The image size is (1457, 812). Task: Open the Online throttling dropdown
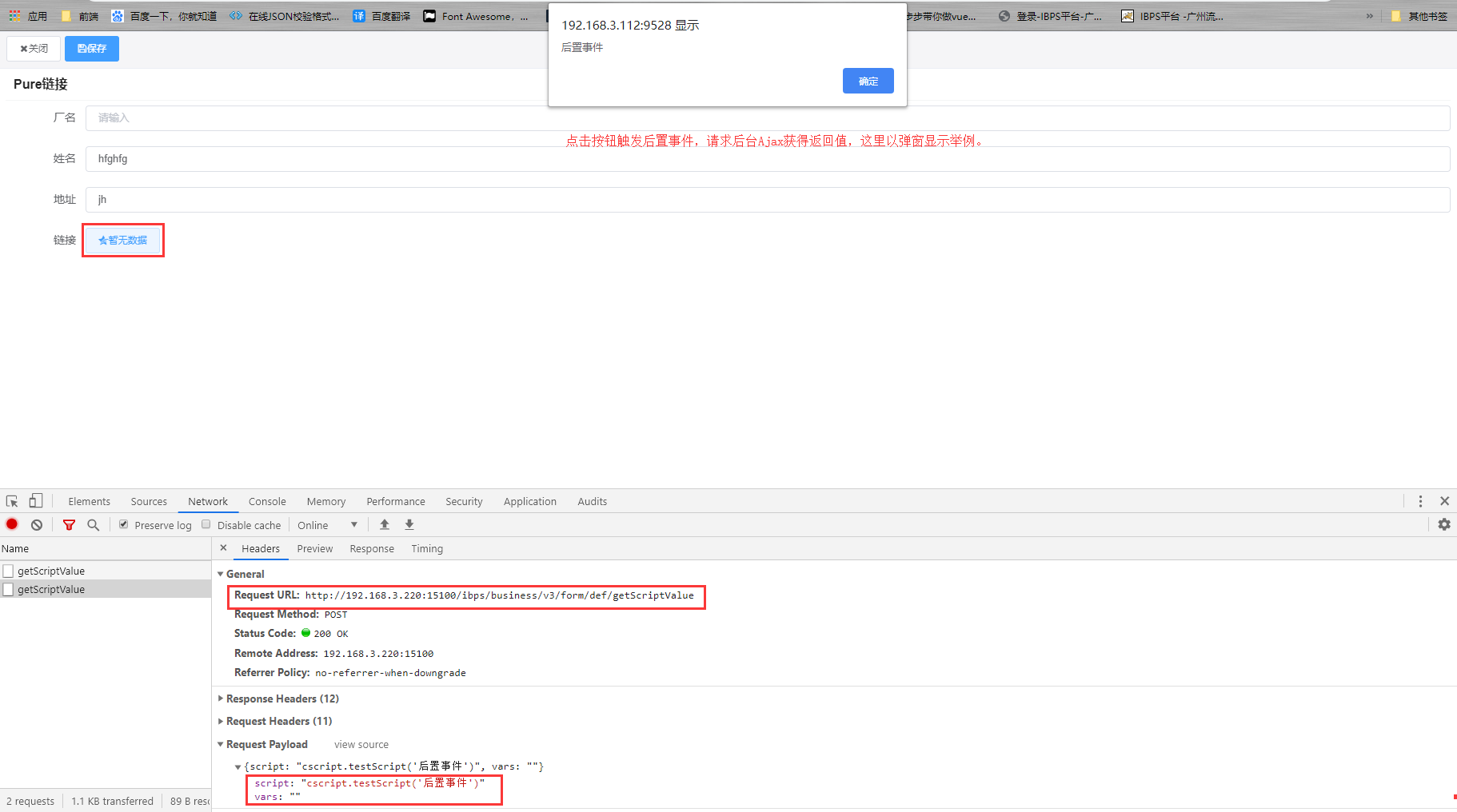(328, 525)
